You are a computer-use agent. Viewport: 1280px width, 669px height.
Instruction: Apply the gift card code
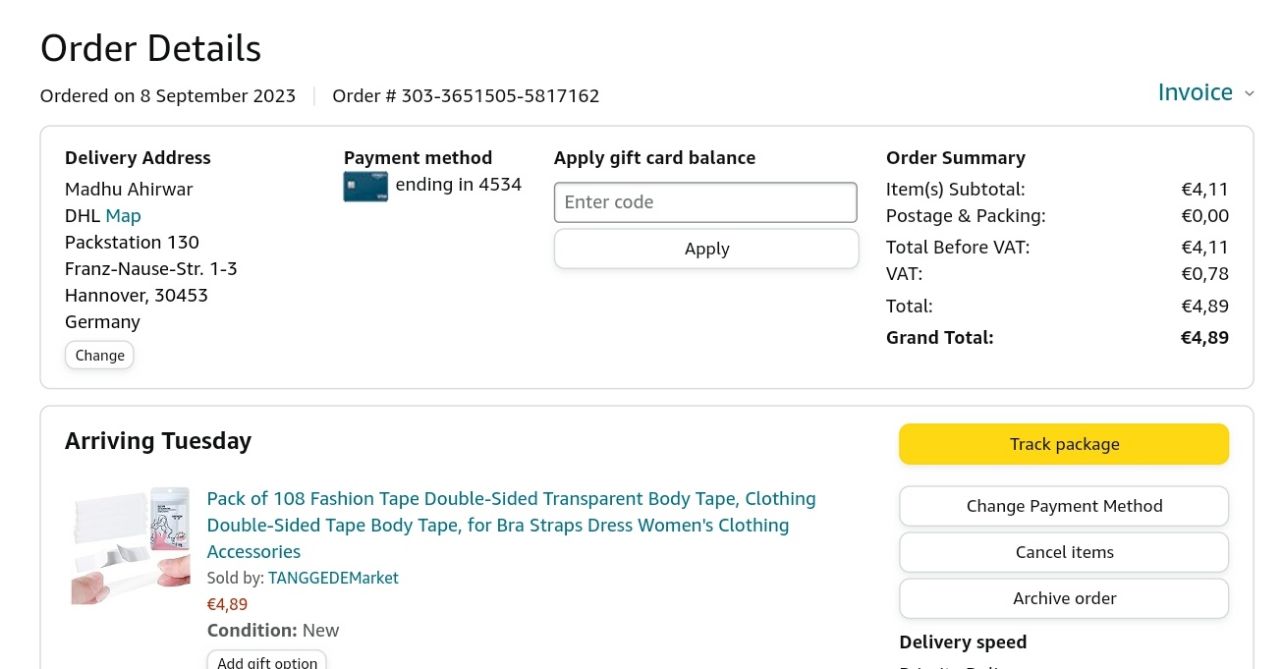[x=706, y=249]
